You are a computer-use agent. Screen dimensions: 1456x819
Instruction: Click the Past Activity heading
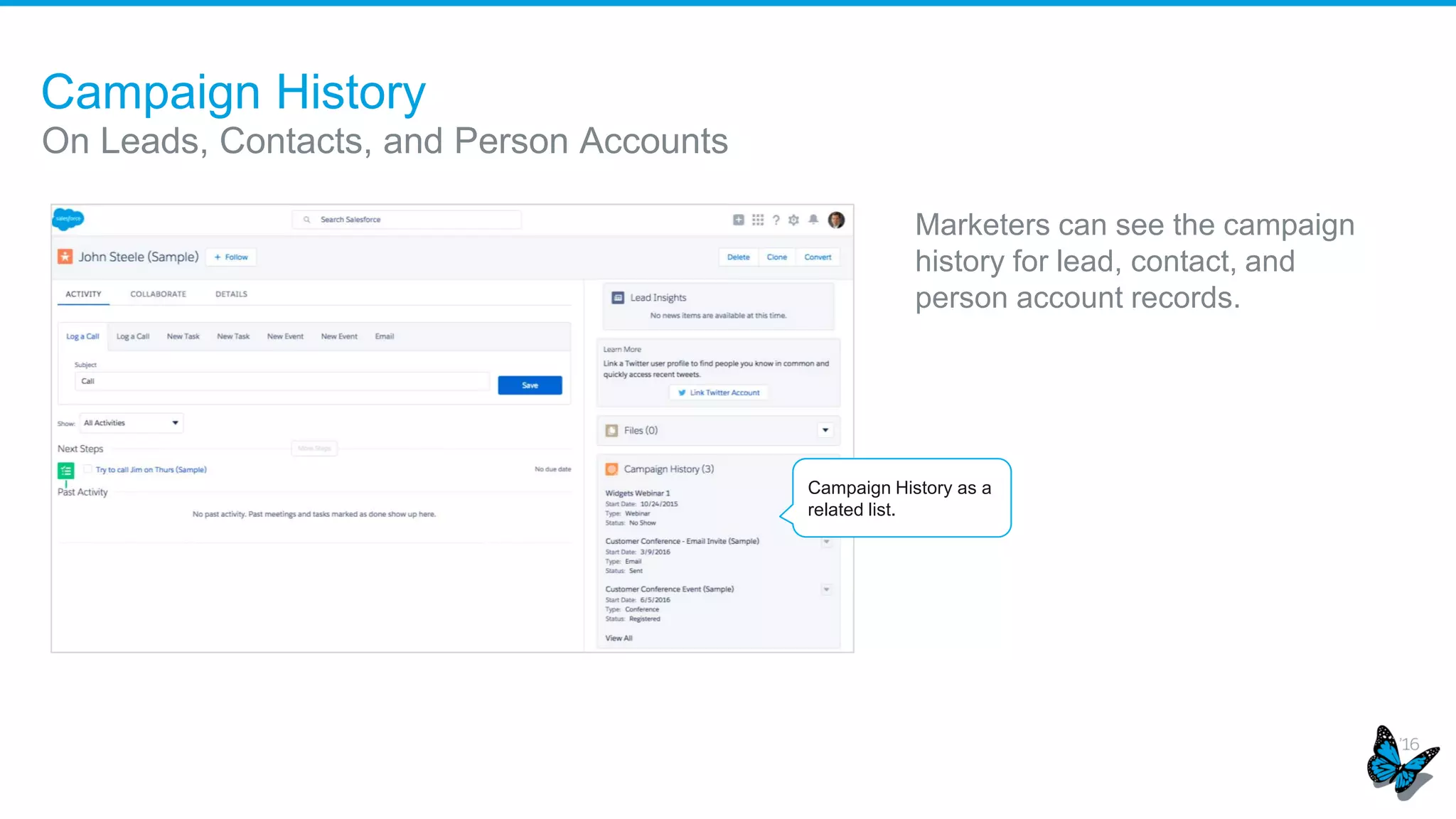point(82,492)
